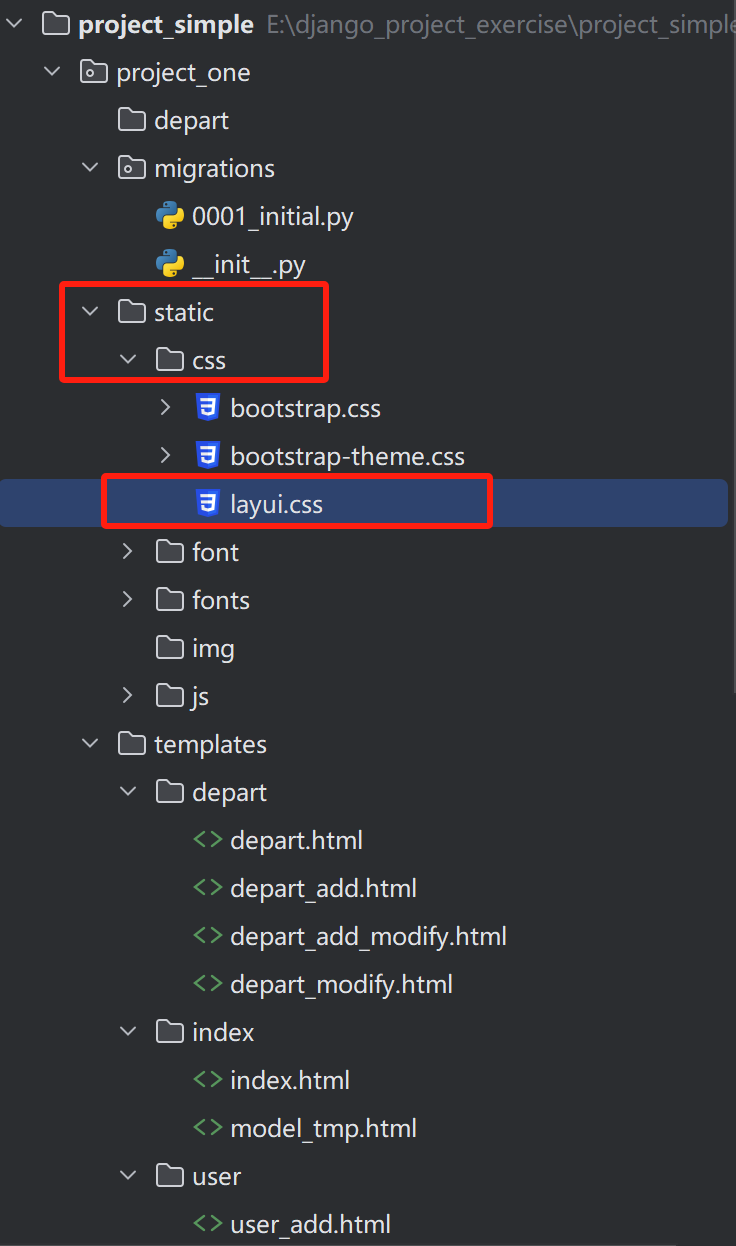Click the Python icon beside 0001_initial.py
The width and height of the screenshot is (736, 1246).
[170, 216]
